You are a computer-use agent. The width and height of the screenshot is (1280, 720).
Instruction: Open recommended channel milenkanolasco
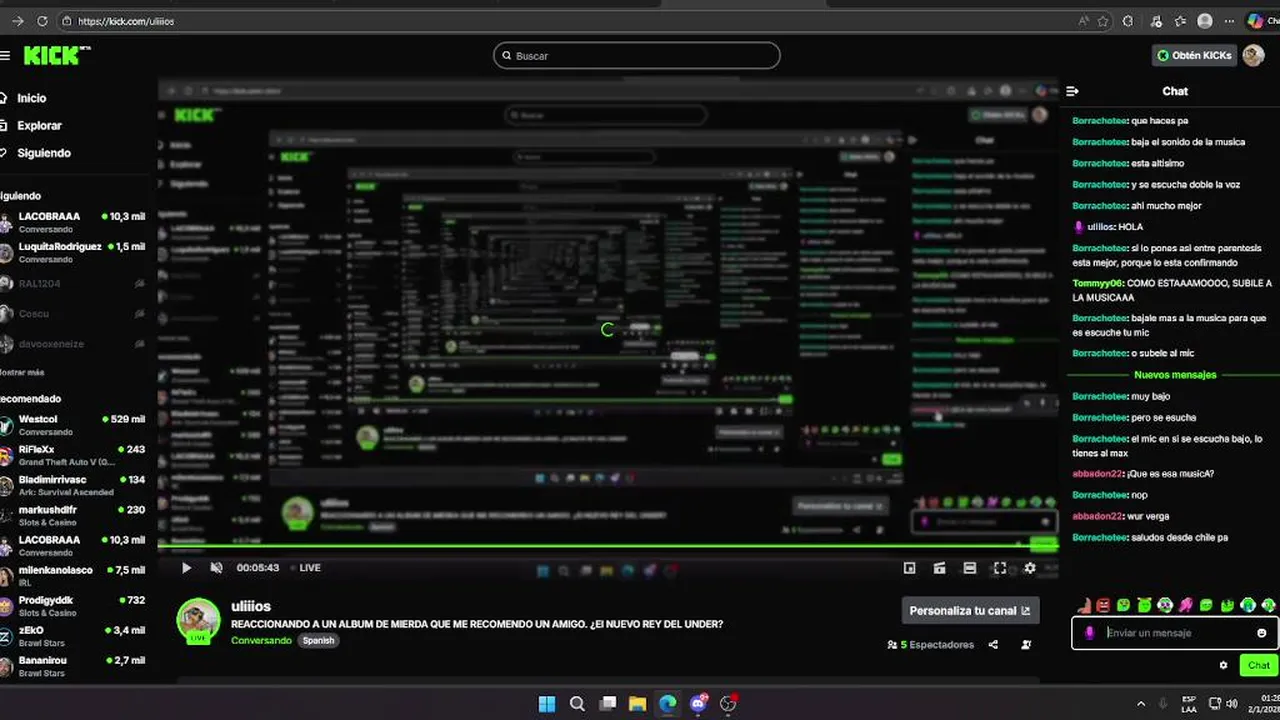click(72, 576)
